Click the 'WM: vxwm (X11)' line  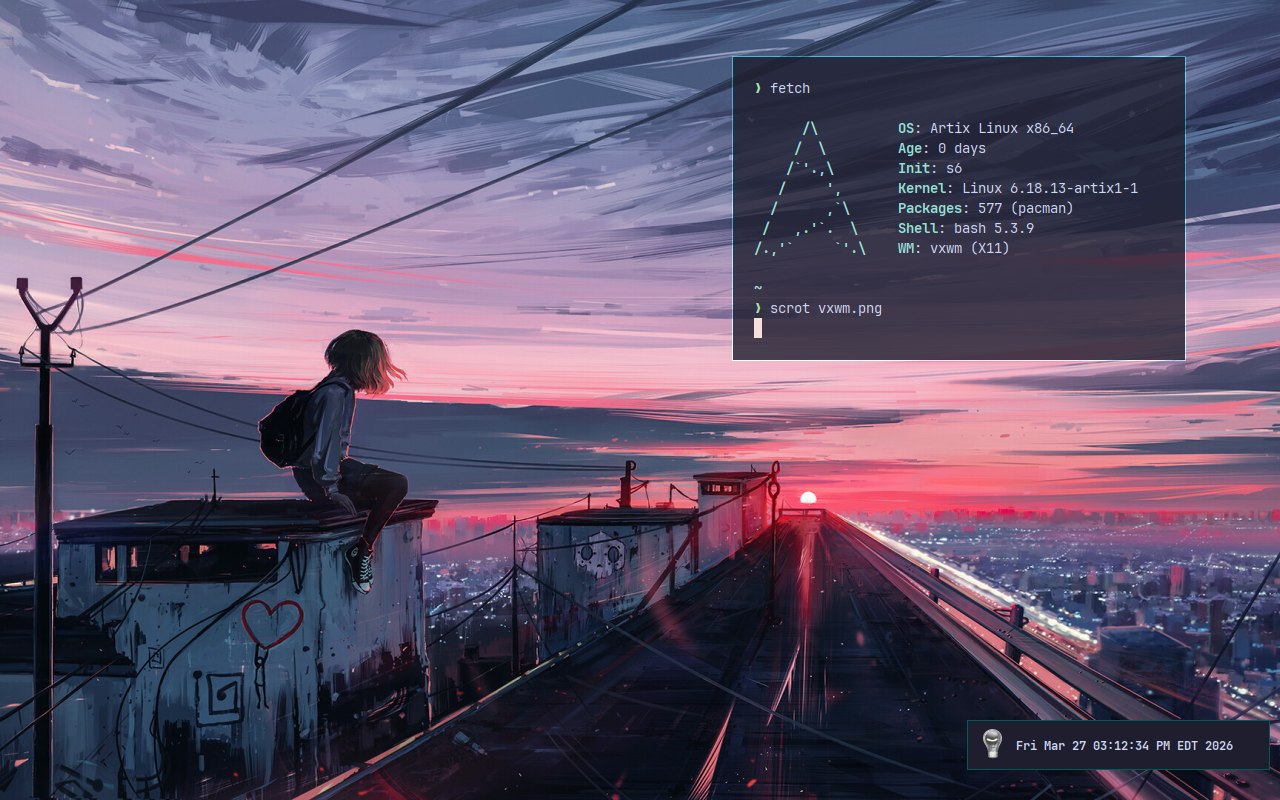(x=954, y=248)
